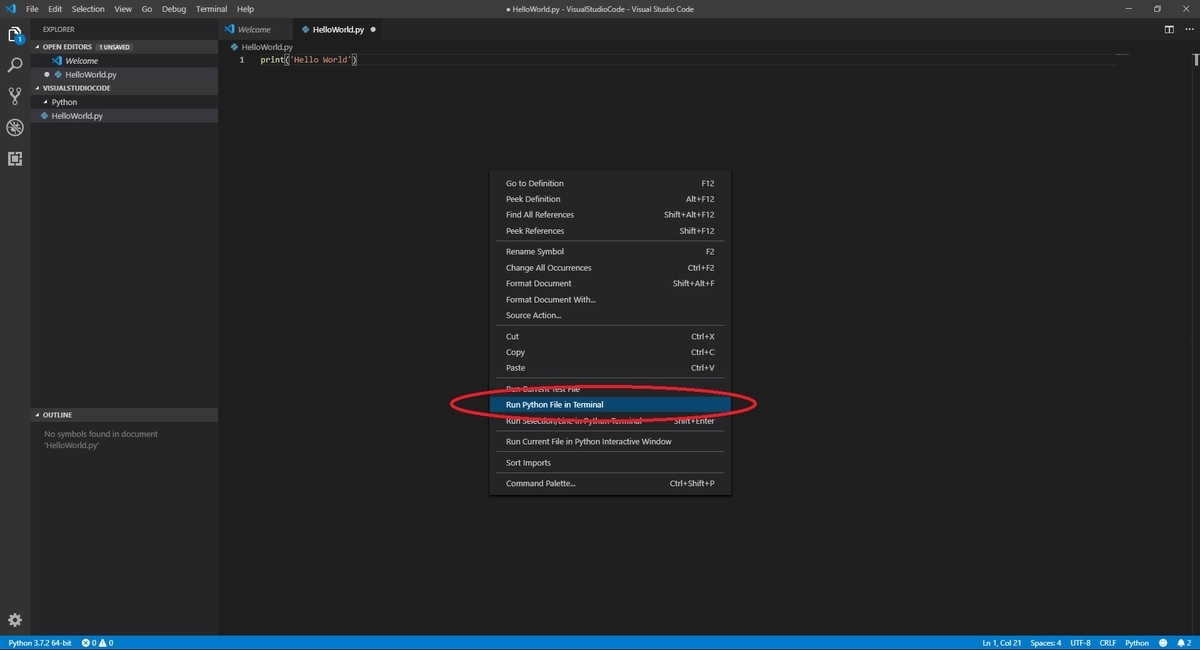
Task: Open the editor More Actions ellipsis
Action: [1187, 30]
